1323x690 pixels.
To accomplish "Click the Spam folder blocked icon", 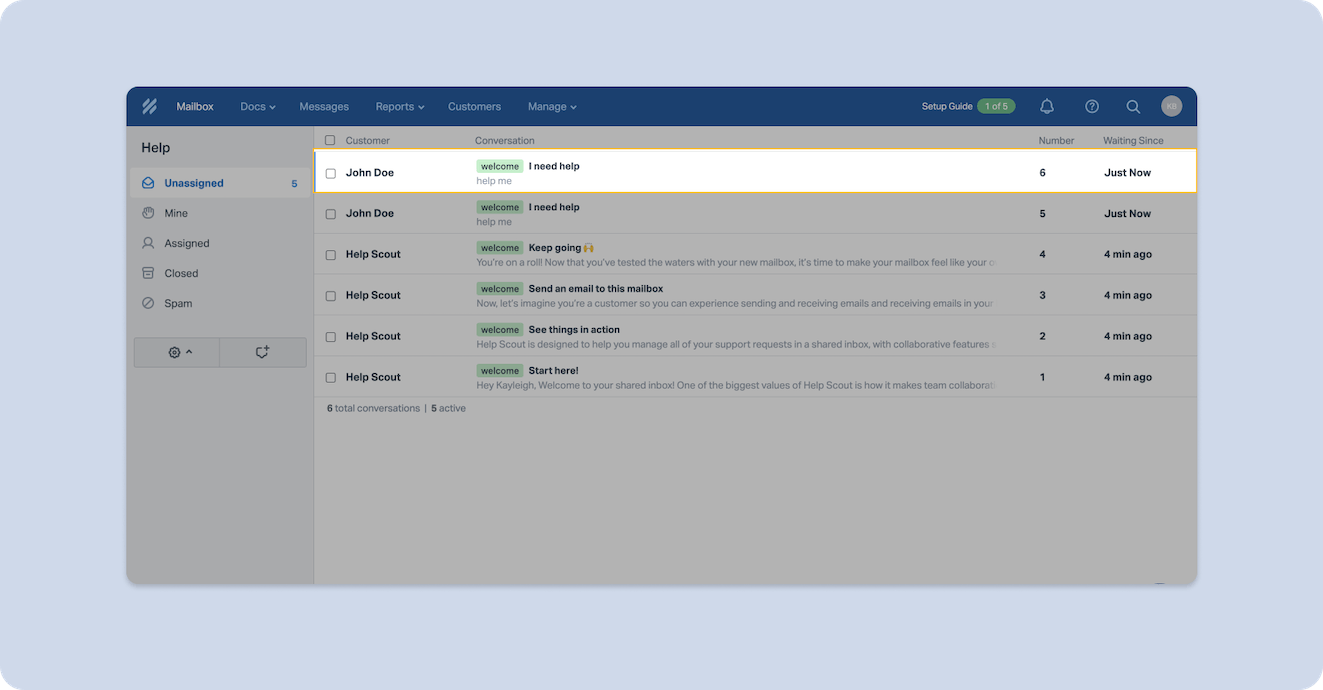I will tap(148, 303).
